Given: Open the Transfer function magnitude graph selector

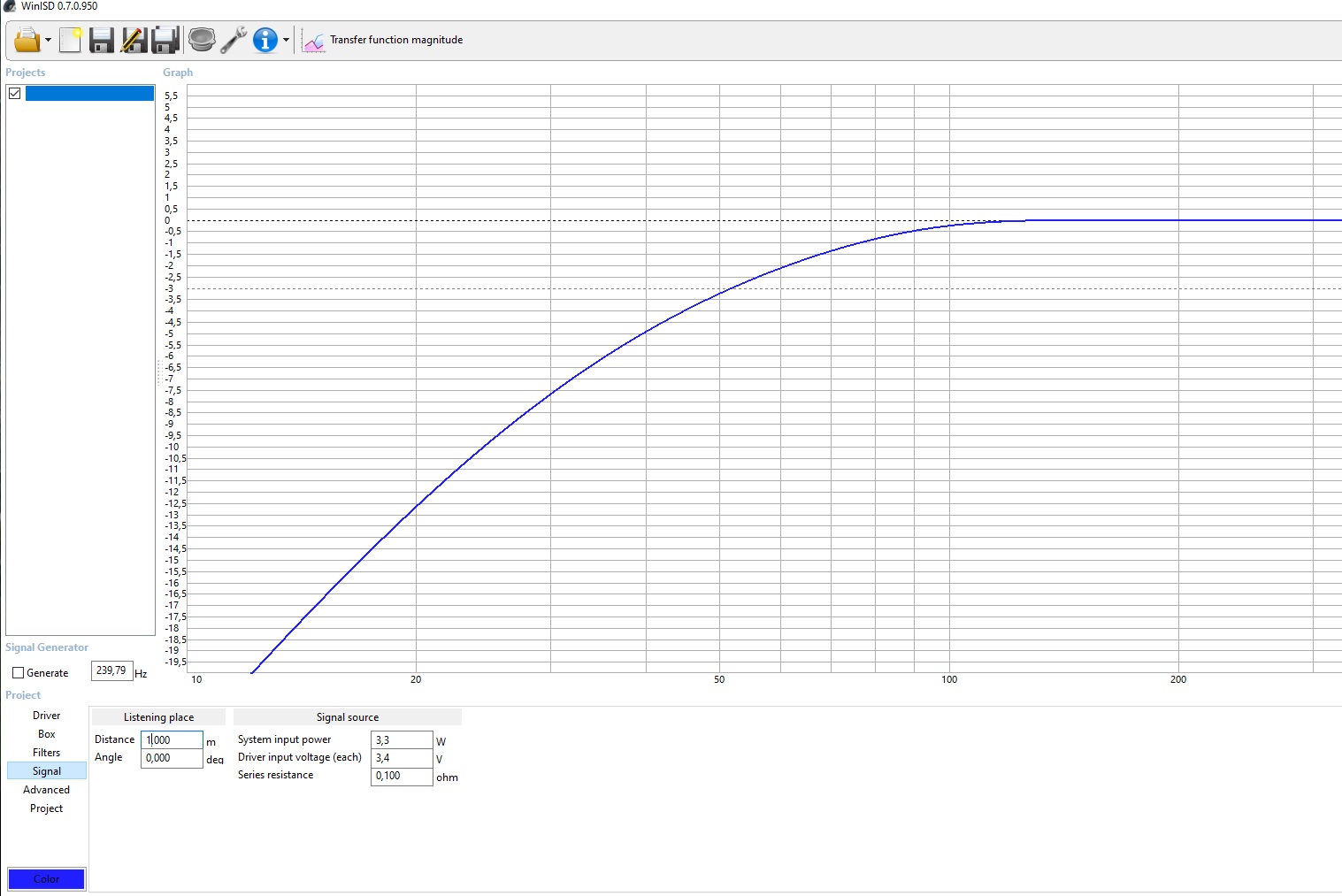Looking at the screenshot, I should [383, 40].
